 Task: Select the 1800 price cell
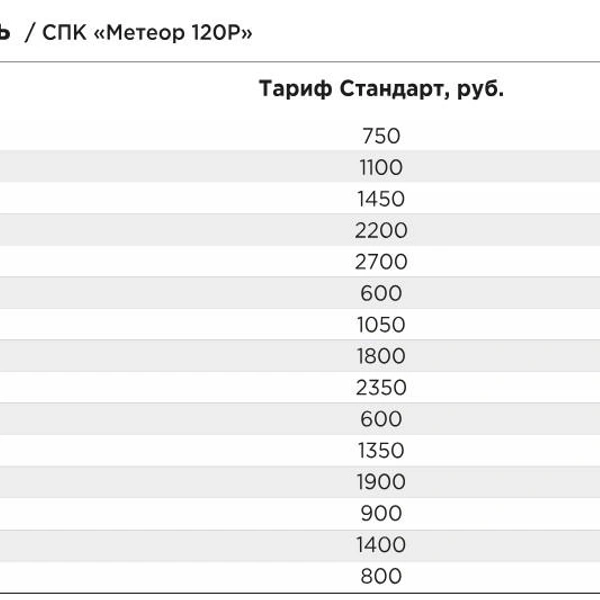[381, 356]
